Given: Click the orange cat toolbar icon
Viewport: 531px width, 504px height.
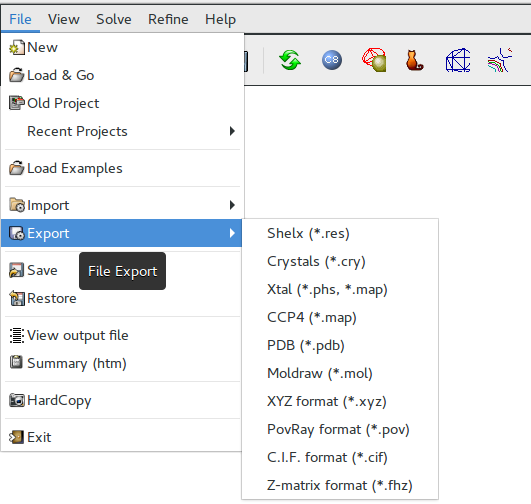Looking at the screenshot, I should (414, 60).
